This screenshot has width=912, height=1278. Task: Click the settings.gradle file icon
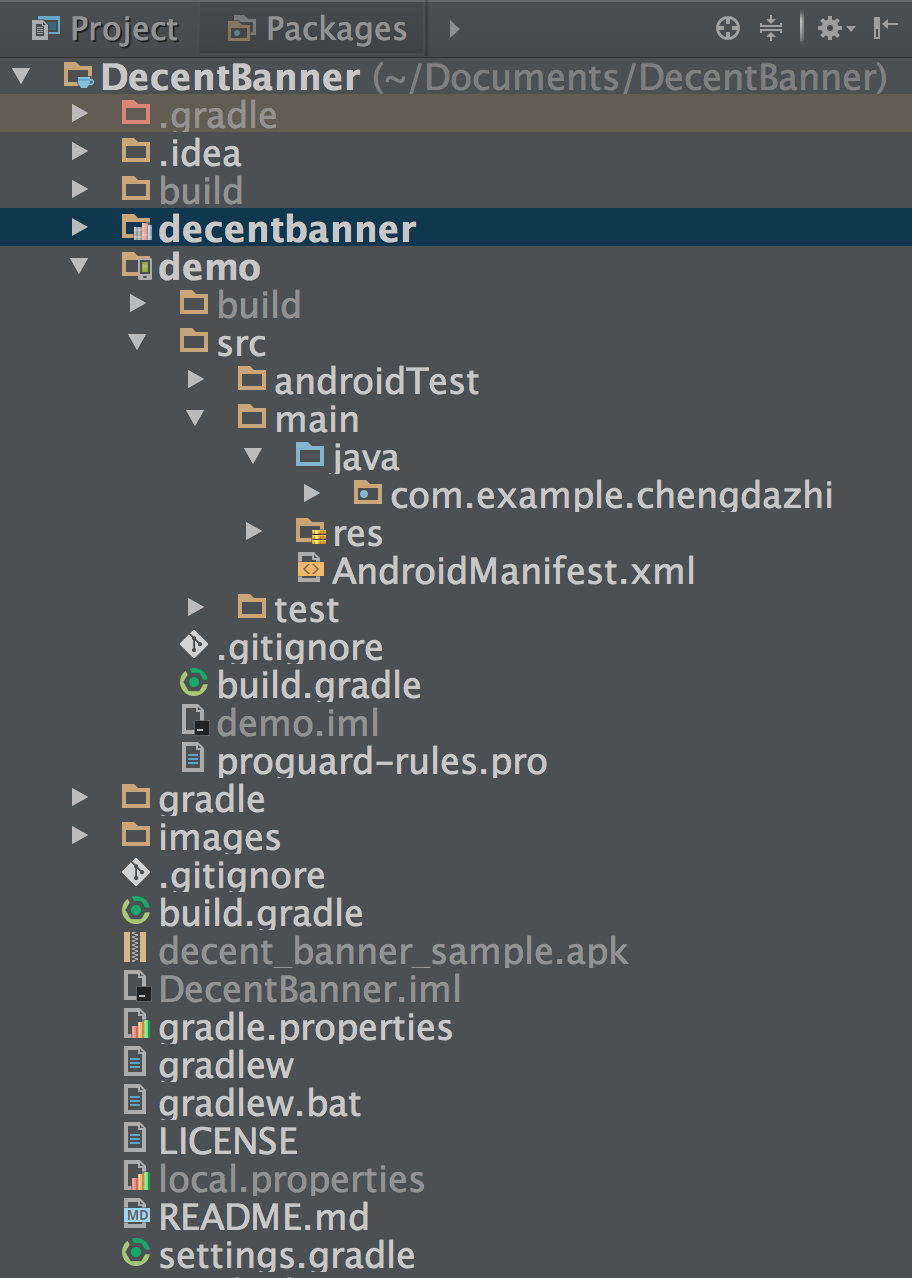pos(135,1254)
